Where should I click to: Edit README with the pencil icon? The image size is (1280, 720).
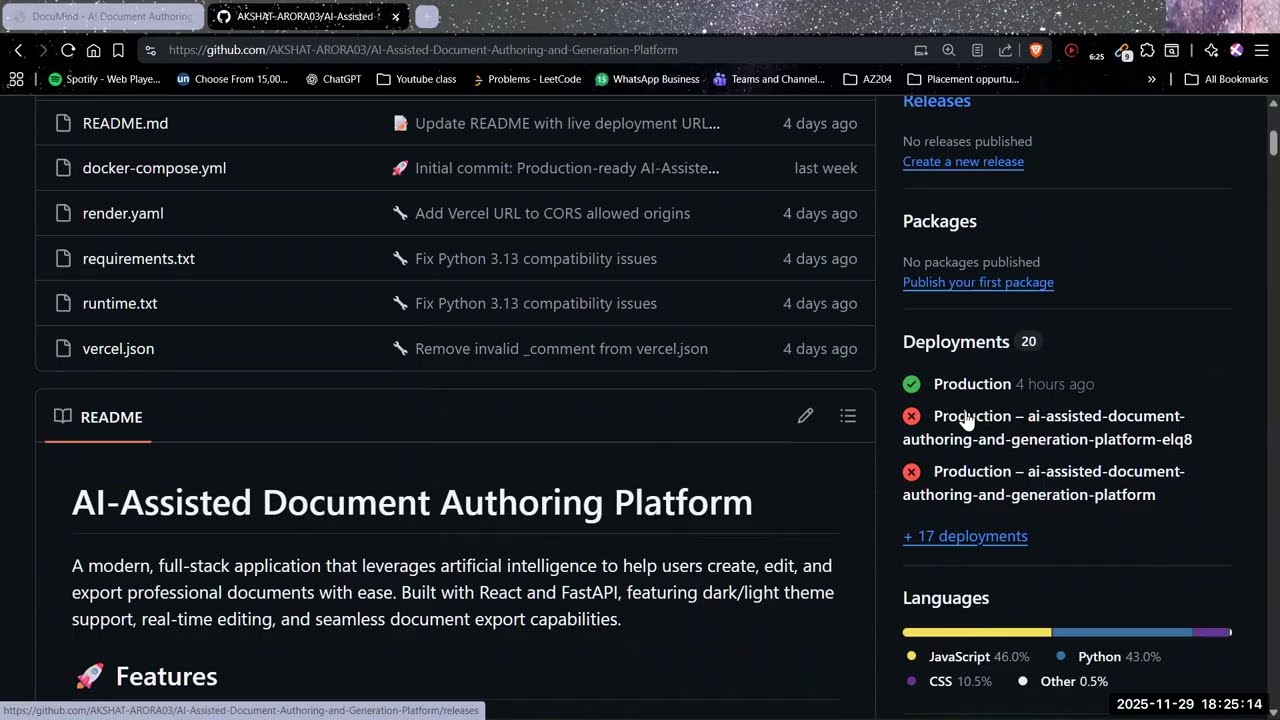pyautogui.click(x=805, y=416)
